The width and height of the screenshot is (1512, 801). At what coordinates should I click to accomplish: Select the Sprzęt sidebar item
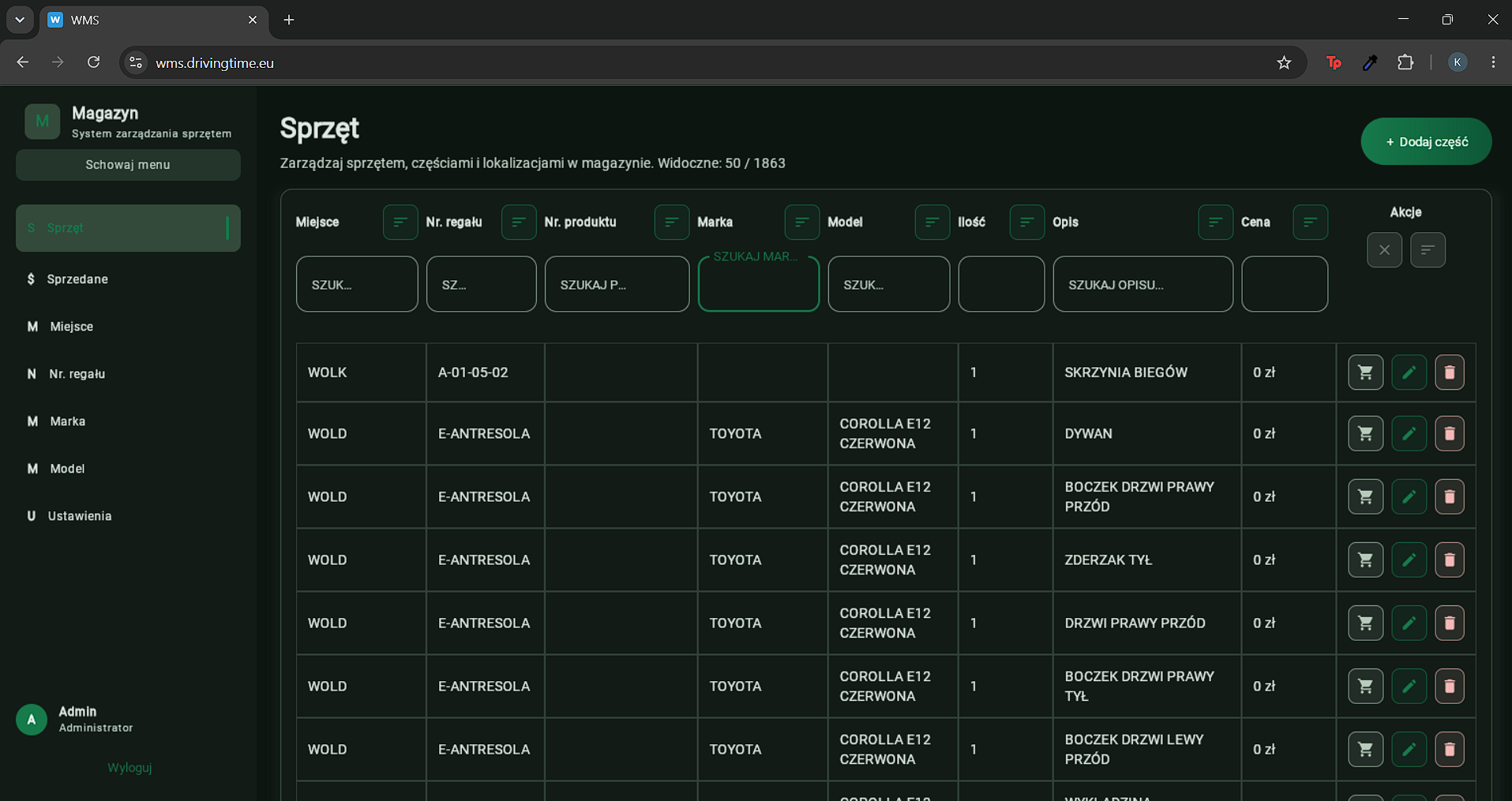click(x=128, y=228)
